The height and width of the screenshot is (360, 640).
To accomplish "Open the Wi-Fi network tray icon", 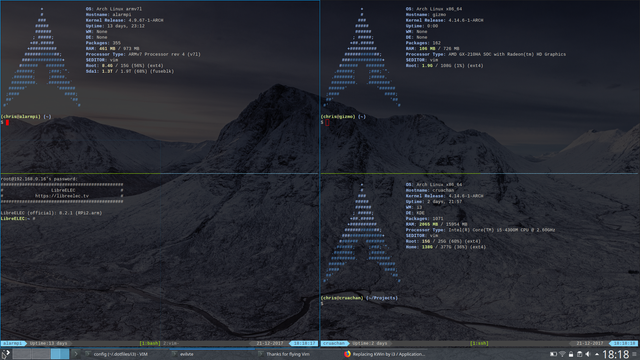I will click(562, 354).
